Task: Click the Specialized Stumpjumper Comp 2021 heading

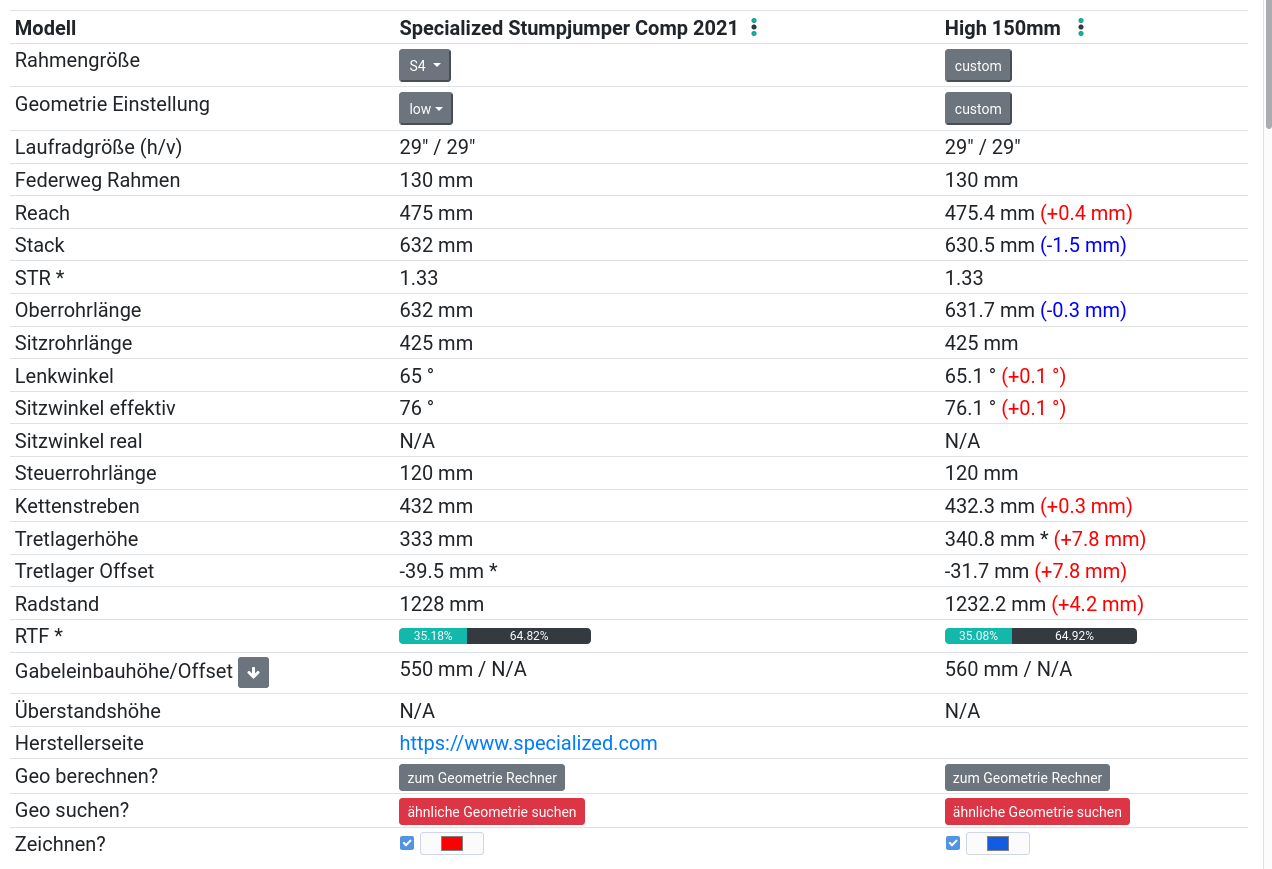Action: point(568,28)
